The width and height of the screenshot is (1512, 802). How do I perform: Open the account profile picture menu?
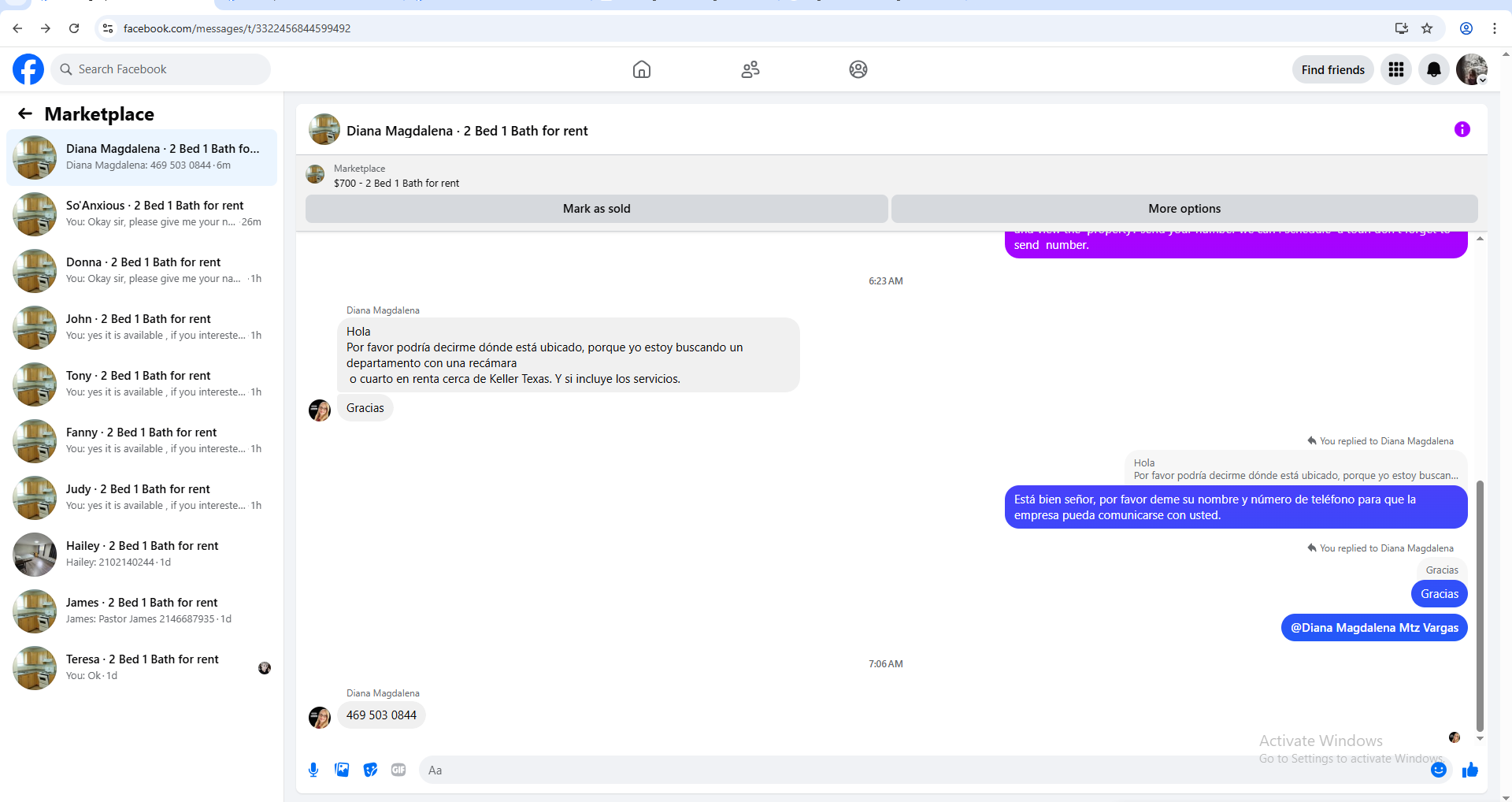pyautogui.click(x=1472, y=69)
